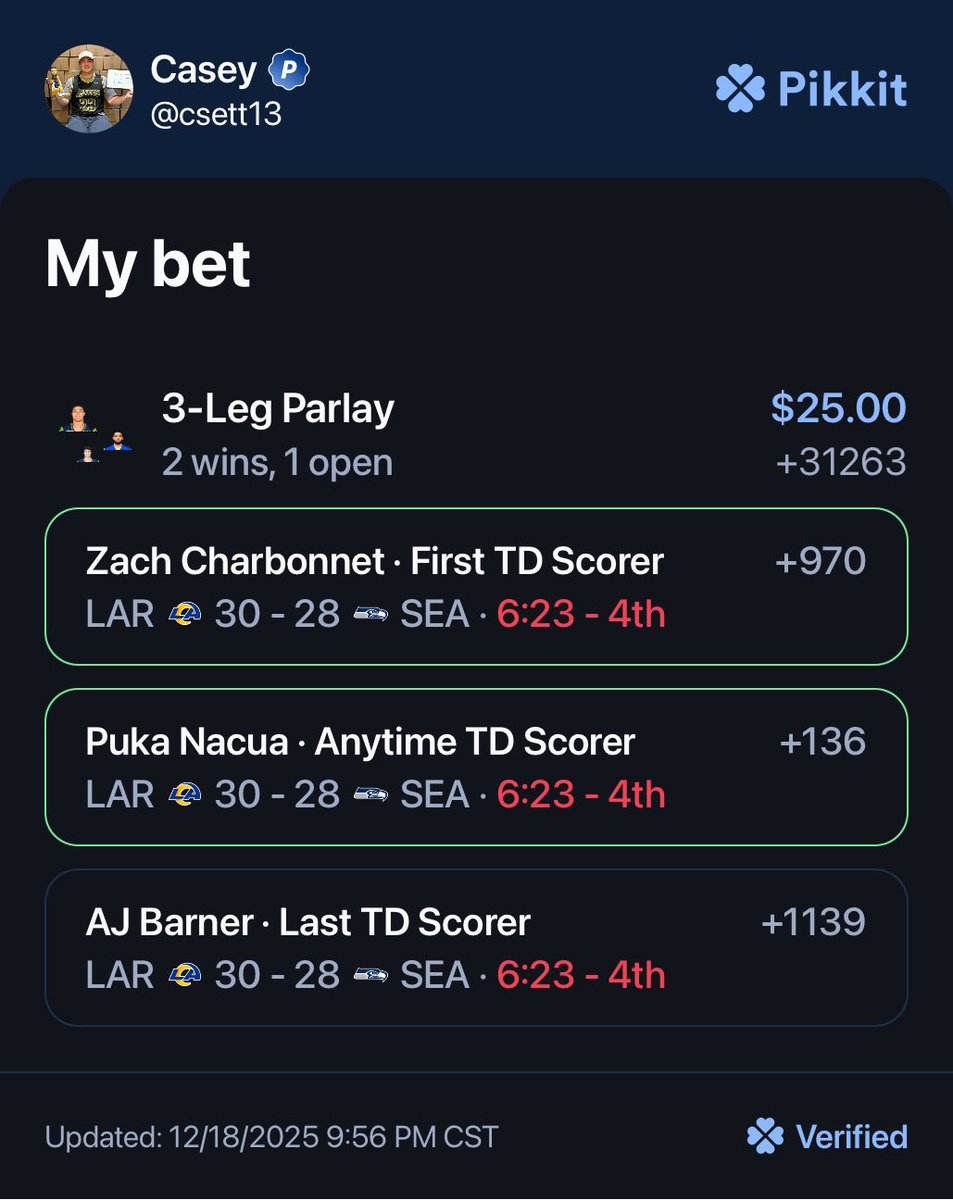Click the Rams logo in Nacua leg
The image size is (953, 1200).
(185, 794)
